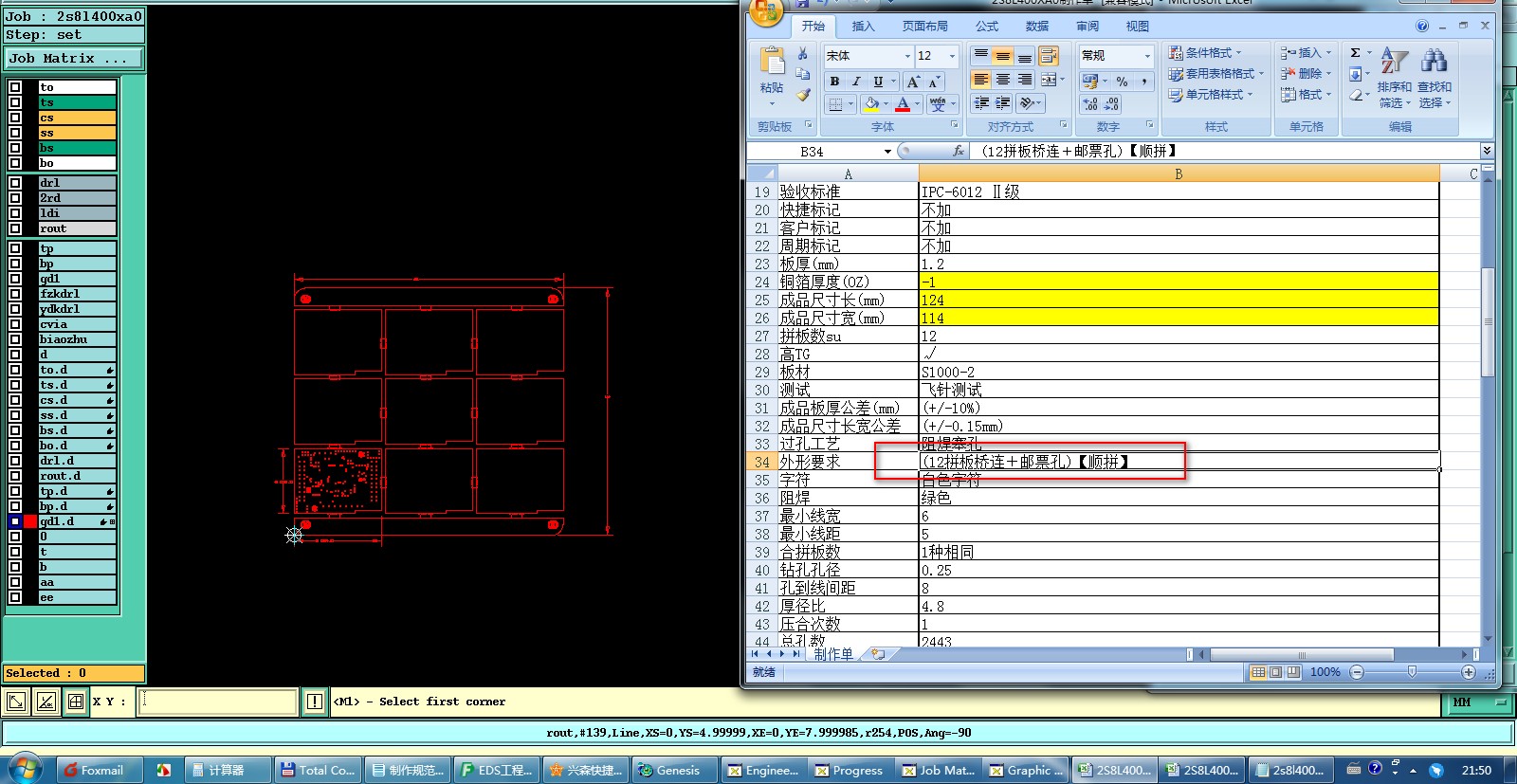Click the Increase Font Size icon
Image resolution: width=1517 pixels, height=784 pixels.
coord(912,82)
